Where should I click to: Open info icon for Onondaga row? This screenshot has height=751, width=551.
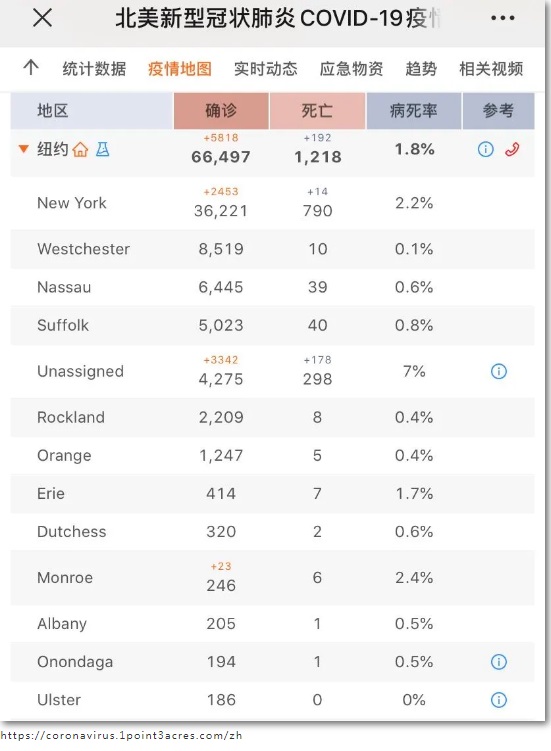point(499,662)
